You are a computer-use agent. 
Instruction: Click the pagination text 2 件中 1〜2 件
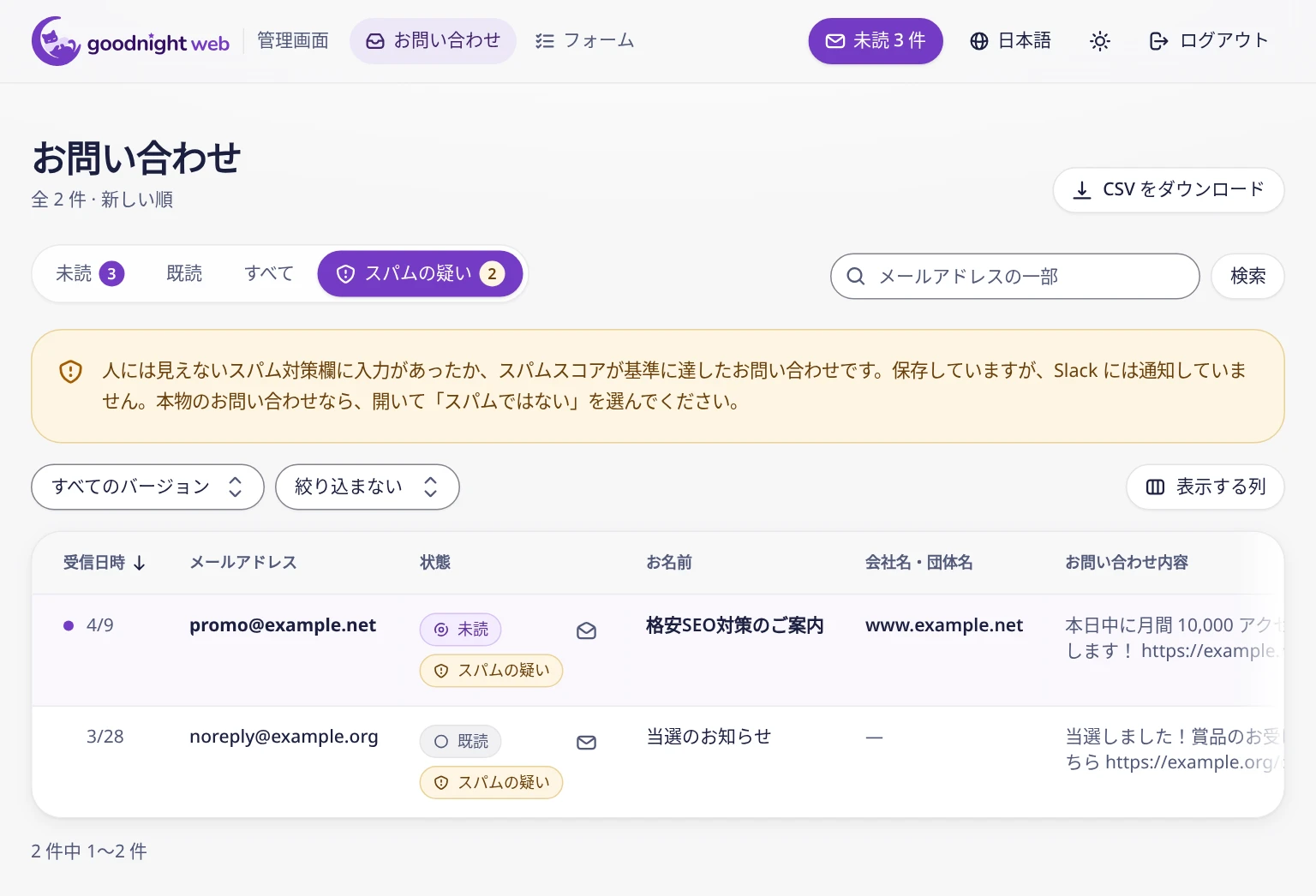(x=89, y=851)
